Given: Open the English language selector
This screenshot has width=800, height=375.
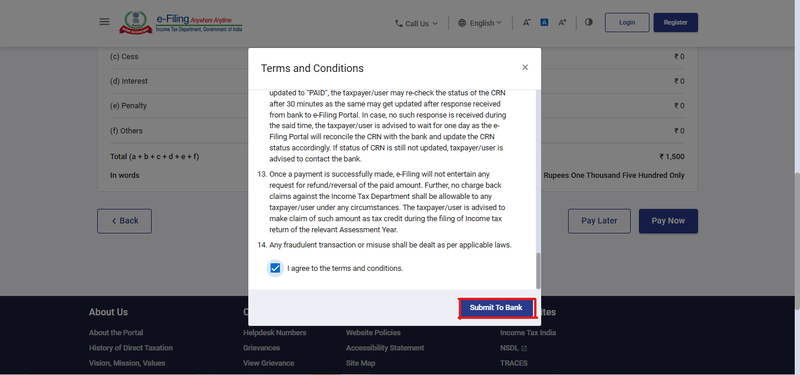Looking at the screenshot, I should [x=480, y=23].
